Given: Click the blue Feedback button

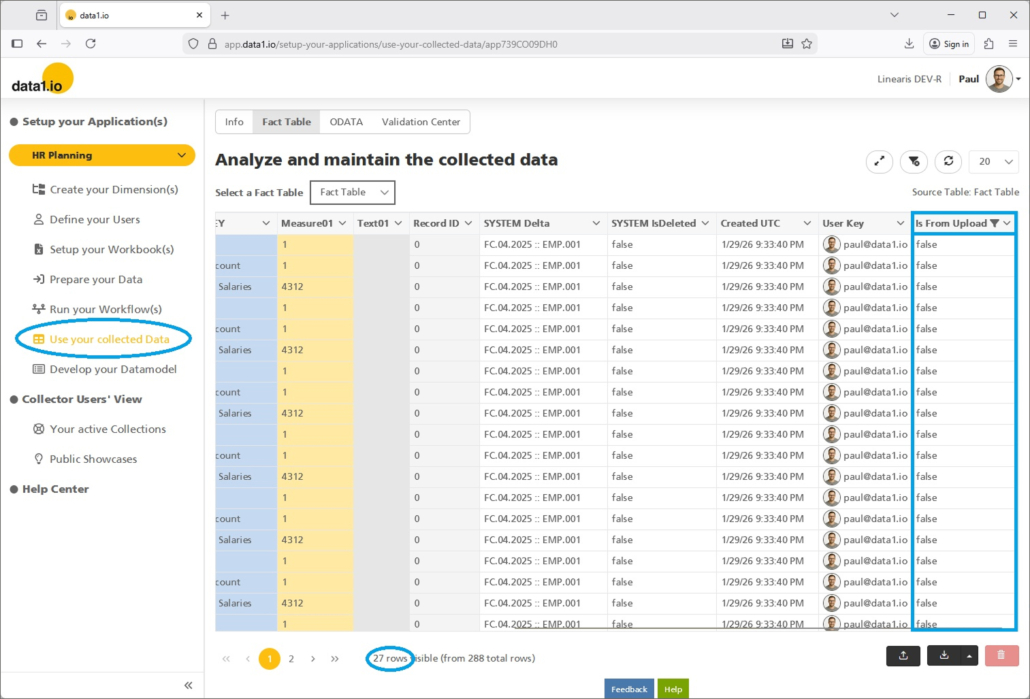Looking at the screenshot, I should point(629,689).
